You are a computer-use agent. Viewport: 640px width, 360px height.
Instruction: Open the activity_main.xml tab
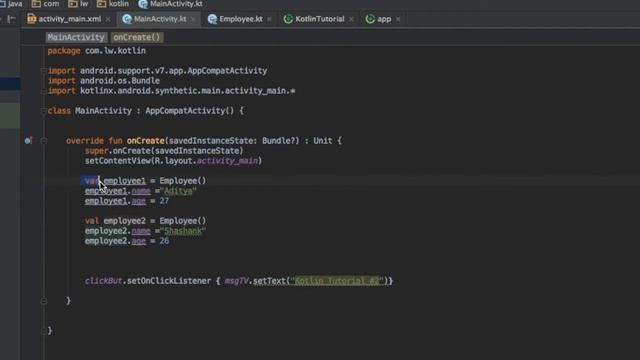(64, 19)
